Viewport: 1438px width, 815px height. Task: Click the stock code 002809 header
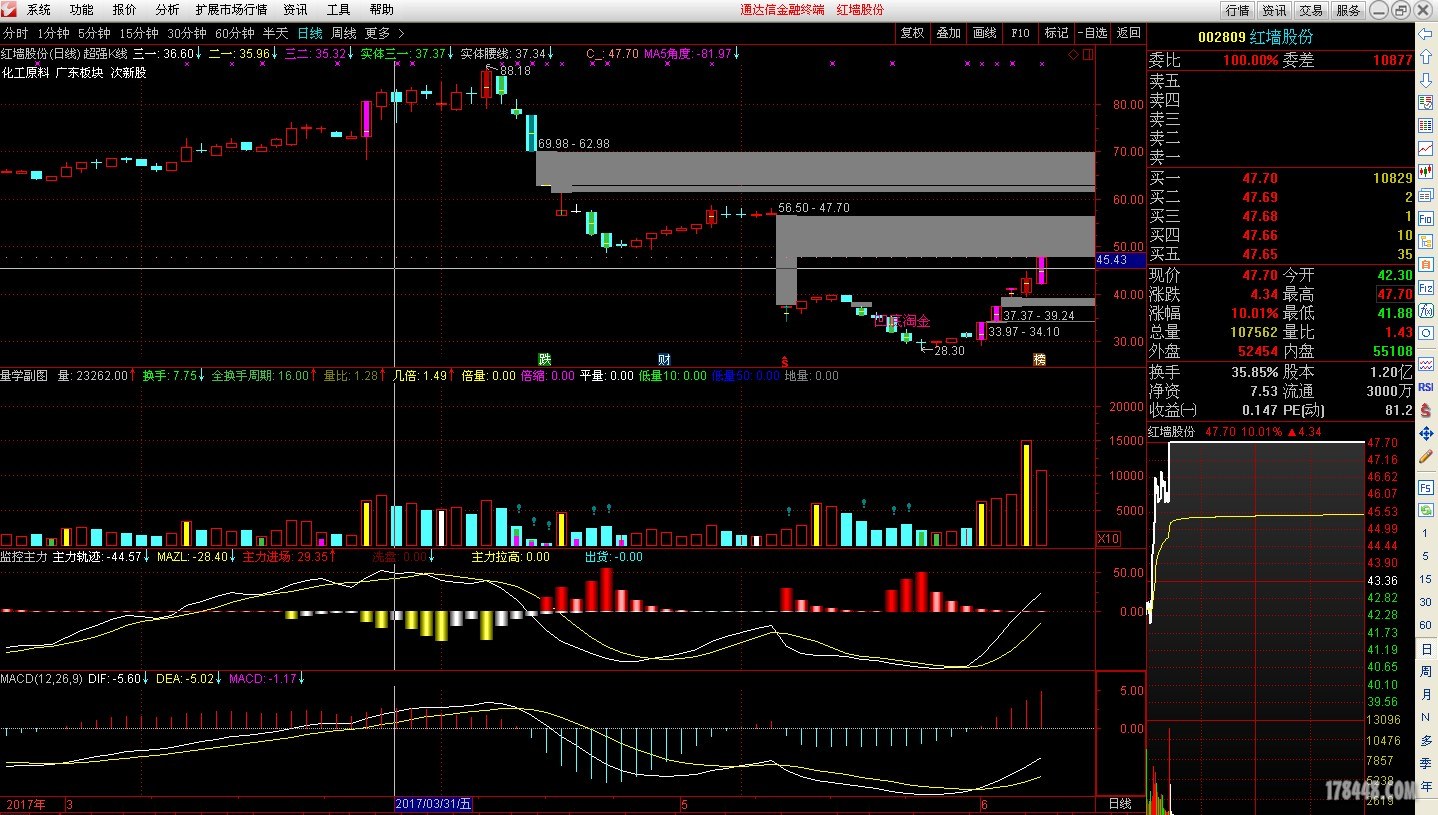[x=1220, y=36]
